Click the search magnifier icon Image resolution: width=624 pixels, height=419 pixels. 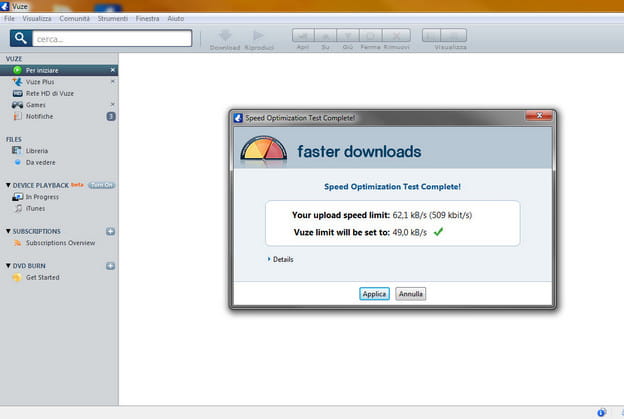click(19, 38)
